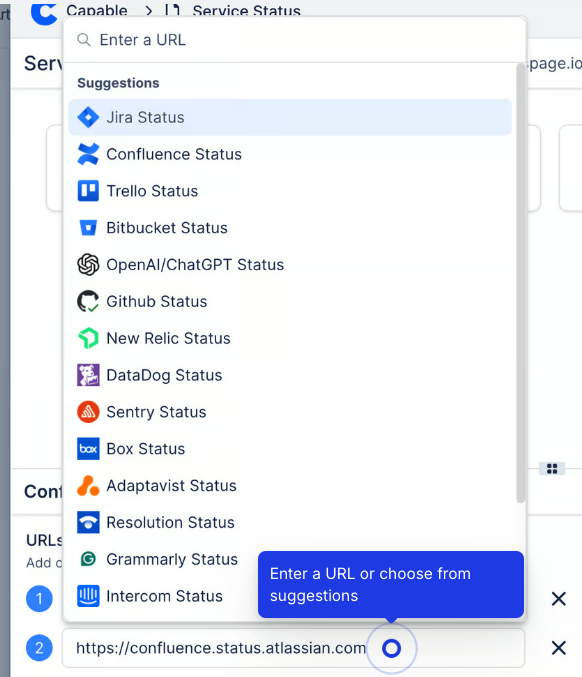Pick the Trello Status icon
The height and width of the screenshot is (677, 582).
[88, 191]
